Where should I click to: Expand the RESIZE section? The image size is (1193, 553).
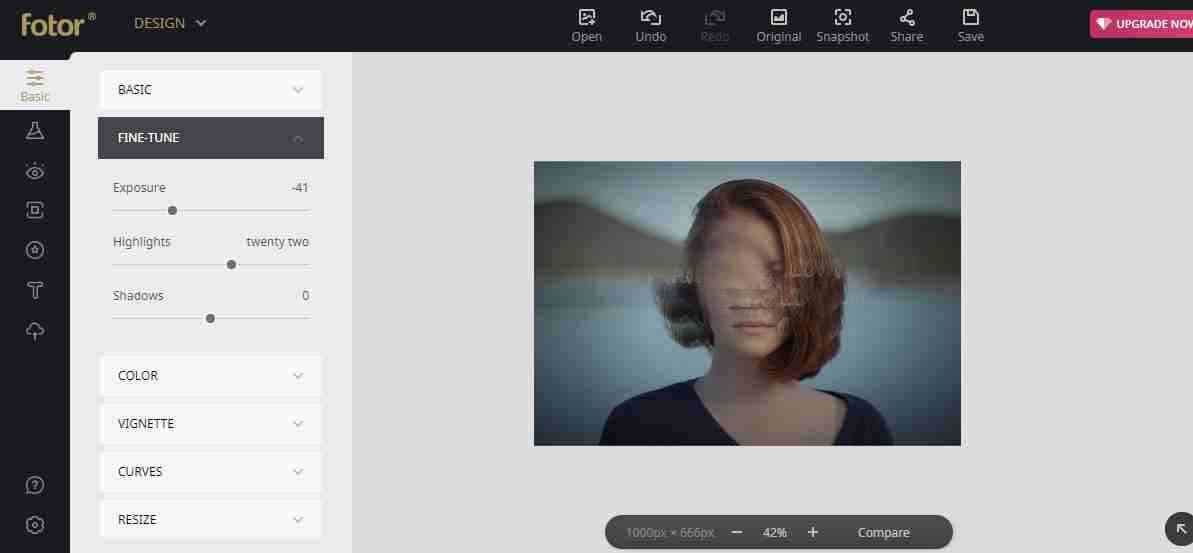[211, 520]
